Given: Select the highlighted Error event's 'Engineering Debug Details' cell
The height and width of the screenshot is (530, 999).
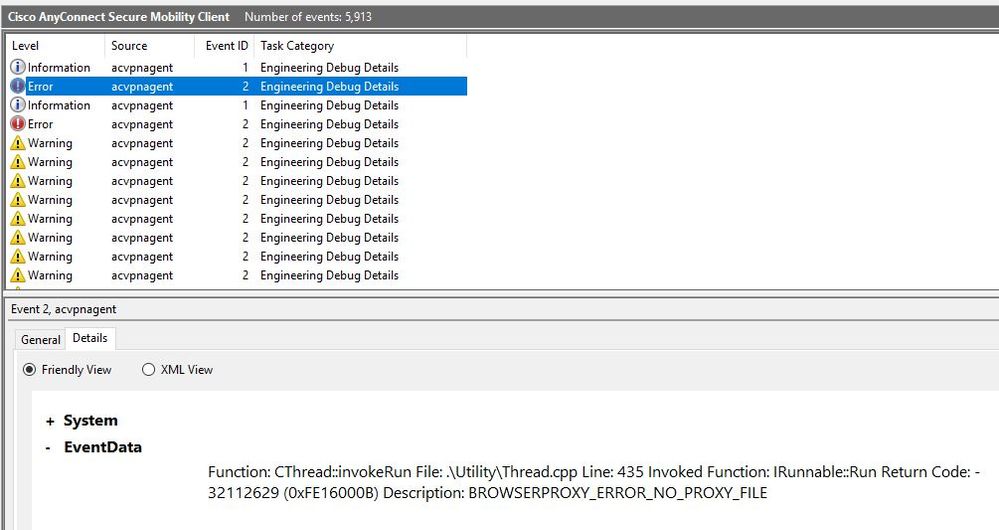Looking at the screenshot, I should coord(329,87).
